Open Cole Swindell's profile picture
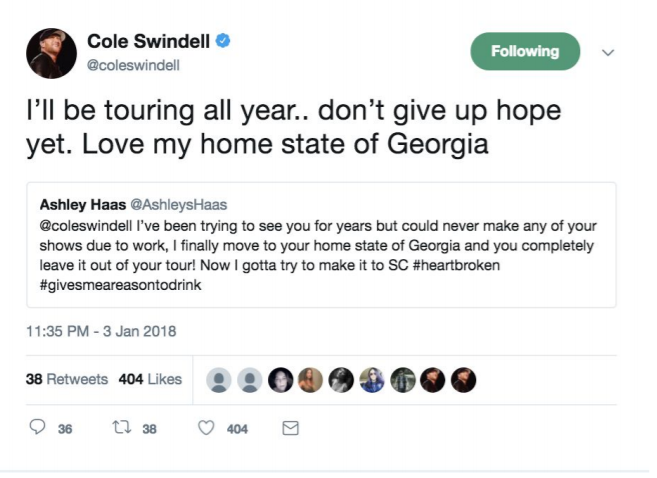 tap(52, 53)
